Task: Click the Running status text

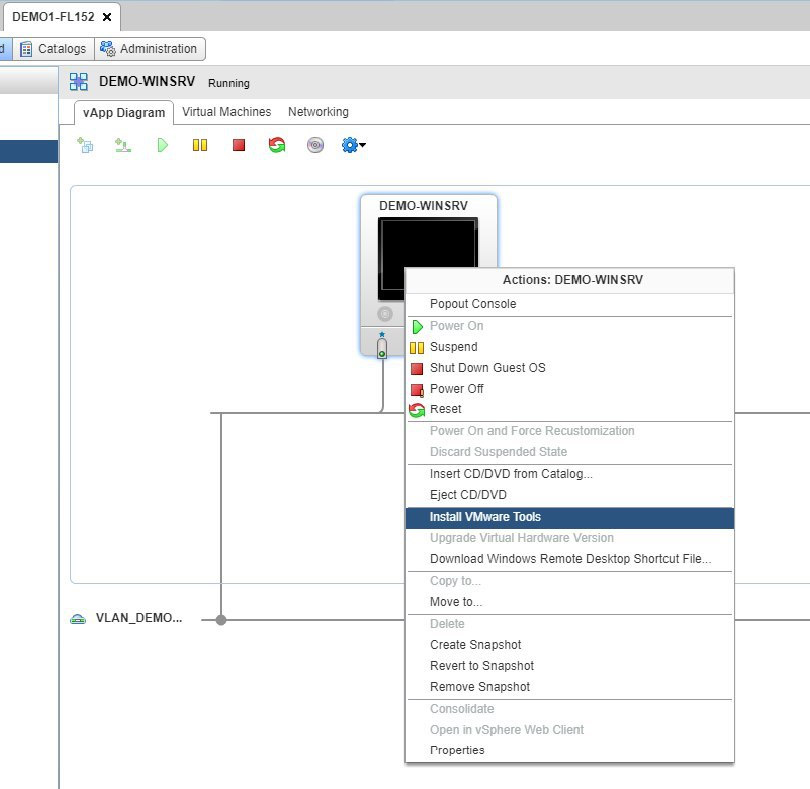Action: pos(229,83)
